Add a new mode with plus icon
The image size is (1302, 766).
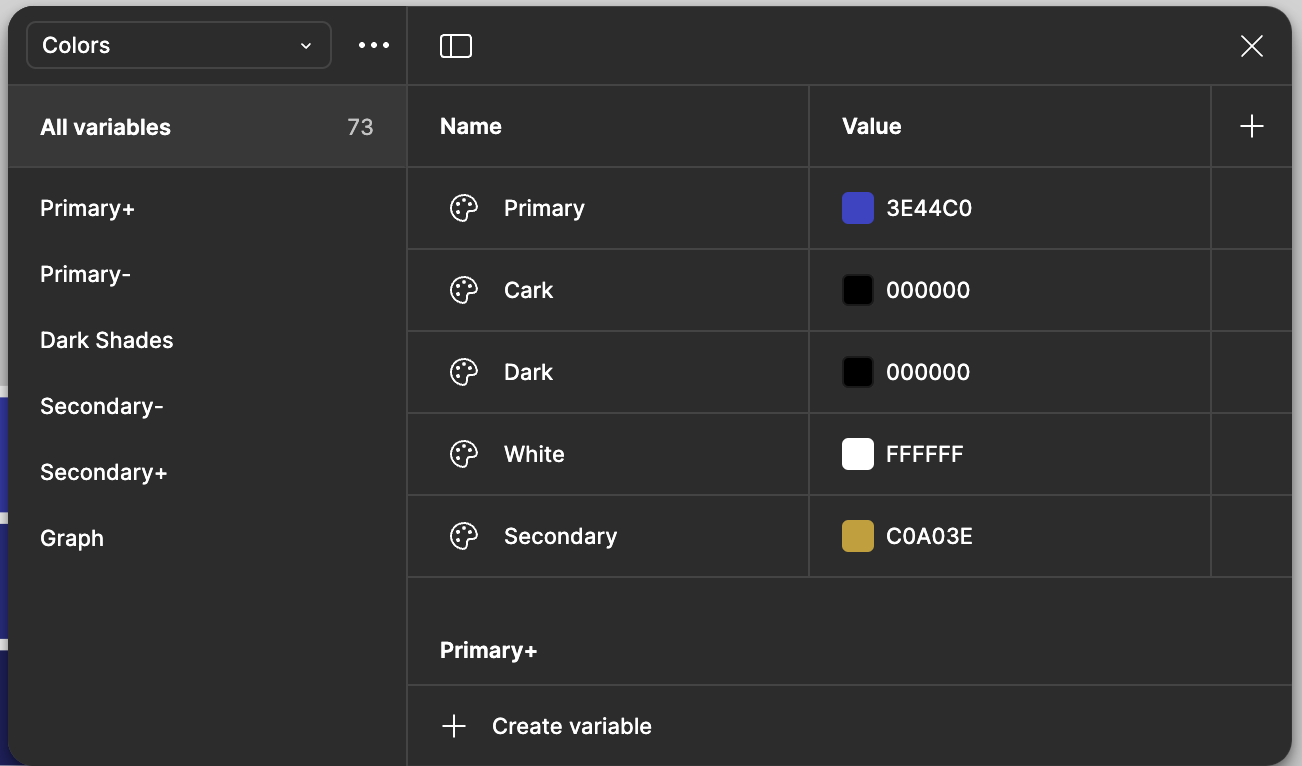pos(1251,126)
